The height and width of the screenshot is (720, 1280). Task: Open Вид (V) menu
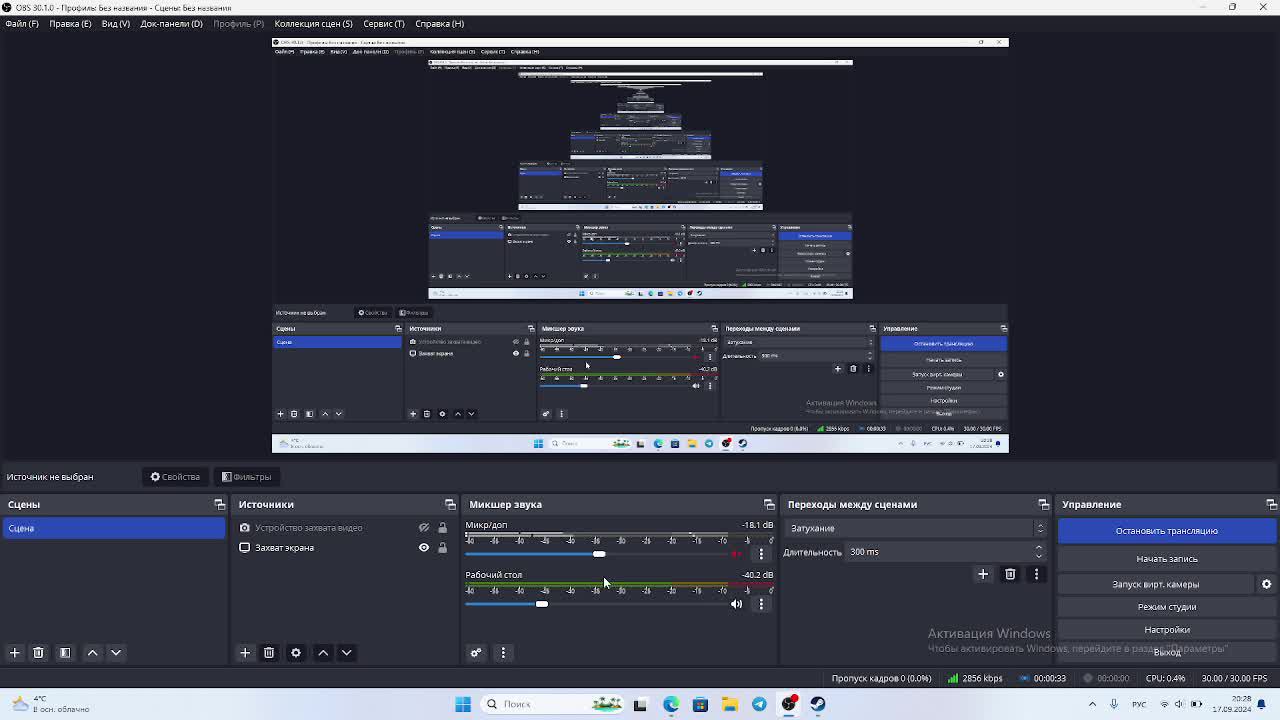116,23
